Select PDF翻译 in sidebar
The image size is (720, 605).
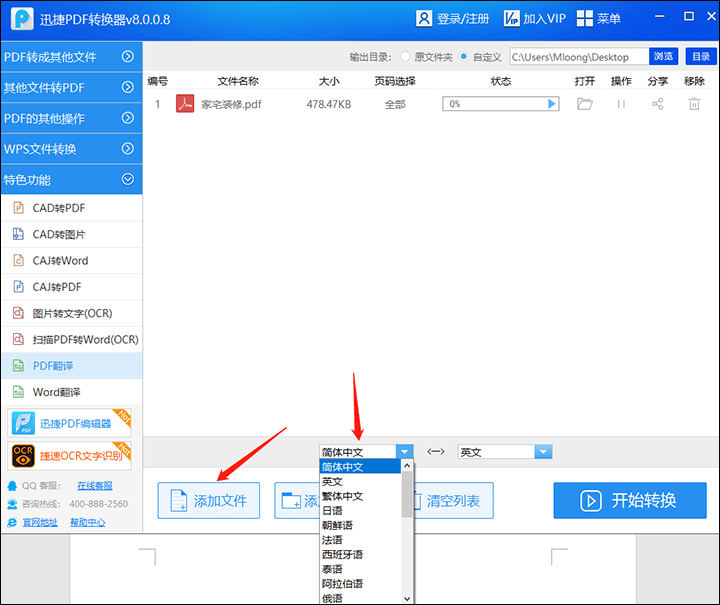(72, 366)
